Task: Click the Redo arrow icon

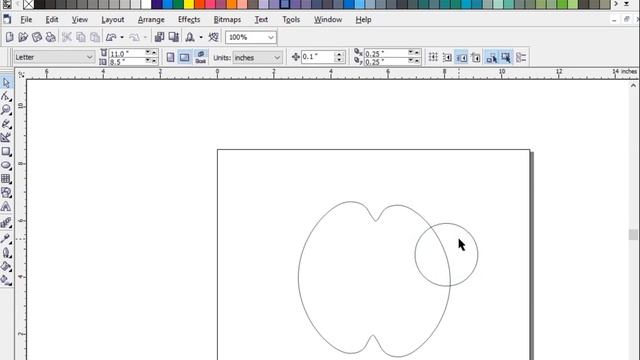Action: 134,37
